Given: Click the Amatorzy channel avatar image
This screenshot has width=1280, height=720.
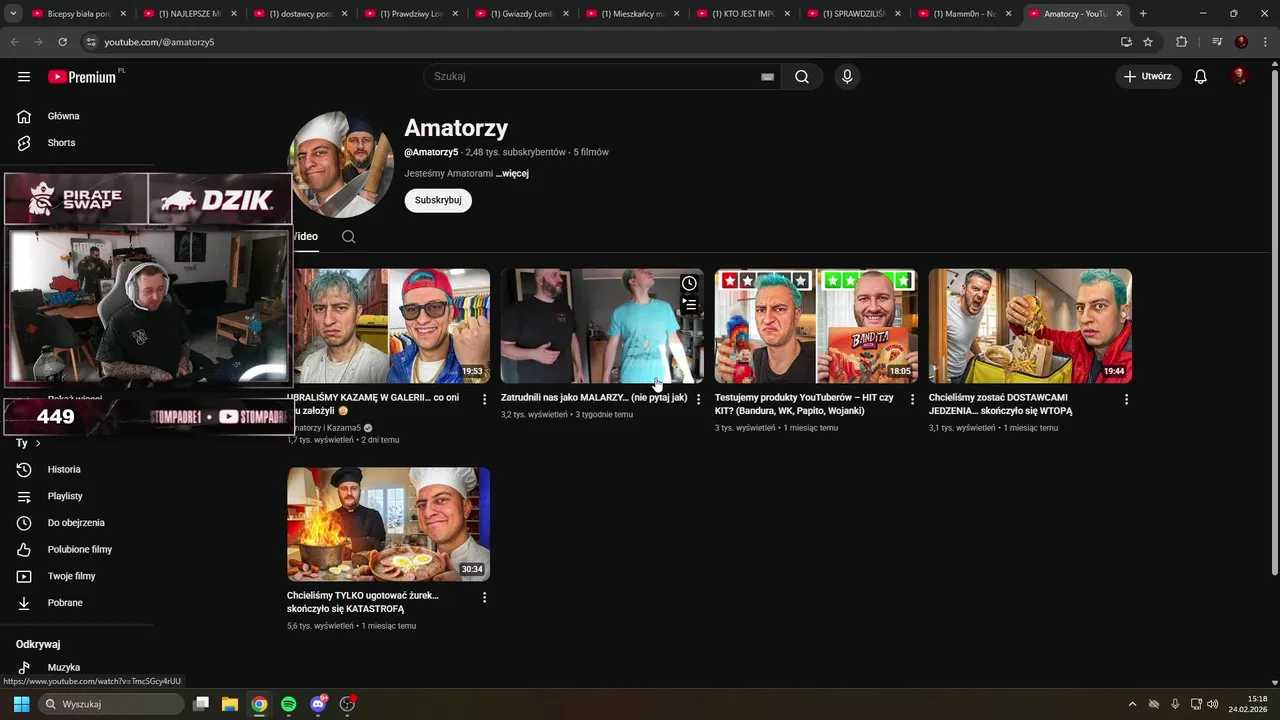Looking at the screenshot, I should pos(341,164).
